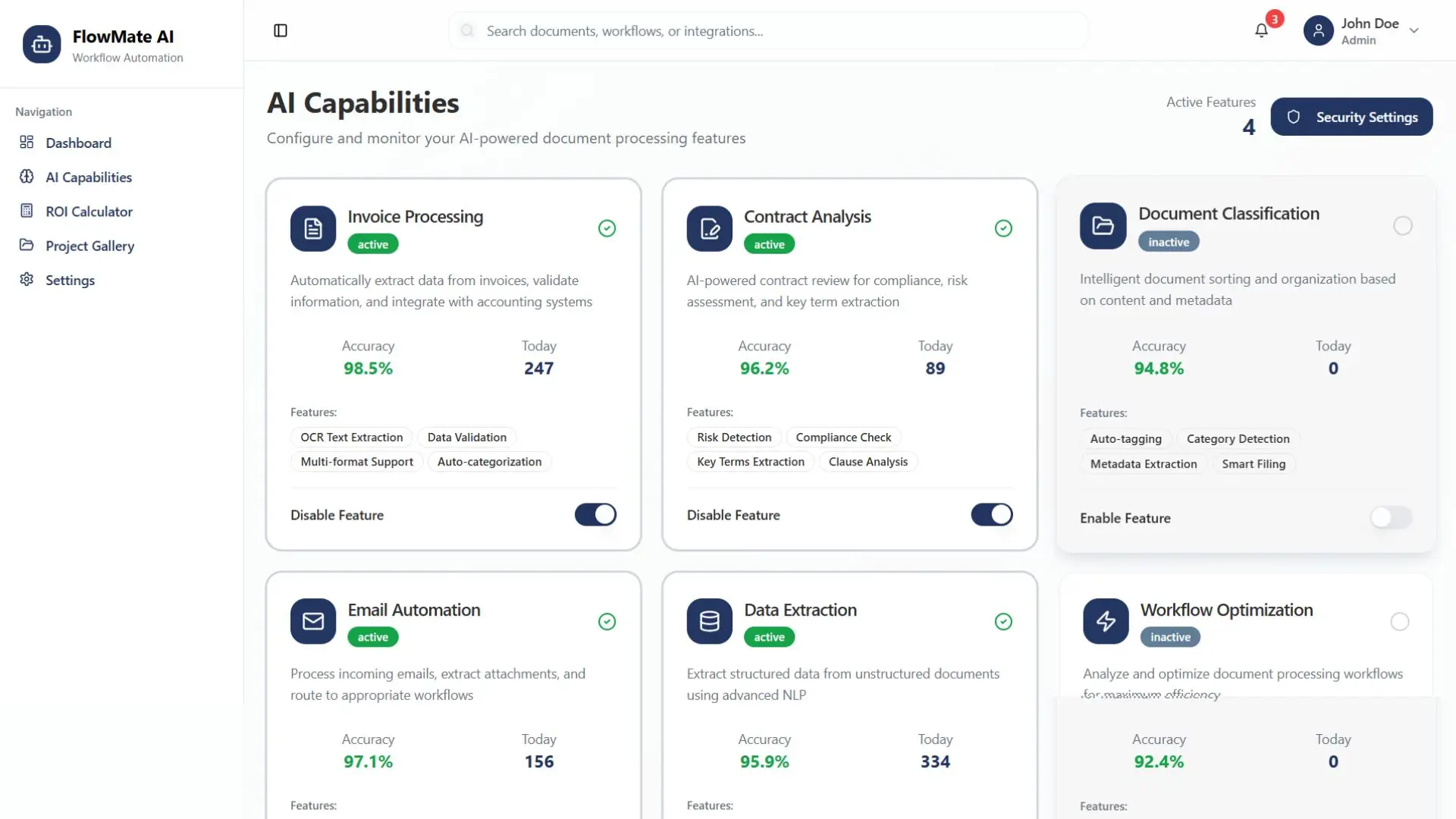Click the Data Validation tag
The width and height of the screenshot is (1456, 819).
pos(466,437)
